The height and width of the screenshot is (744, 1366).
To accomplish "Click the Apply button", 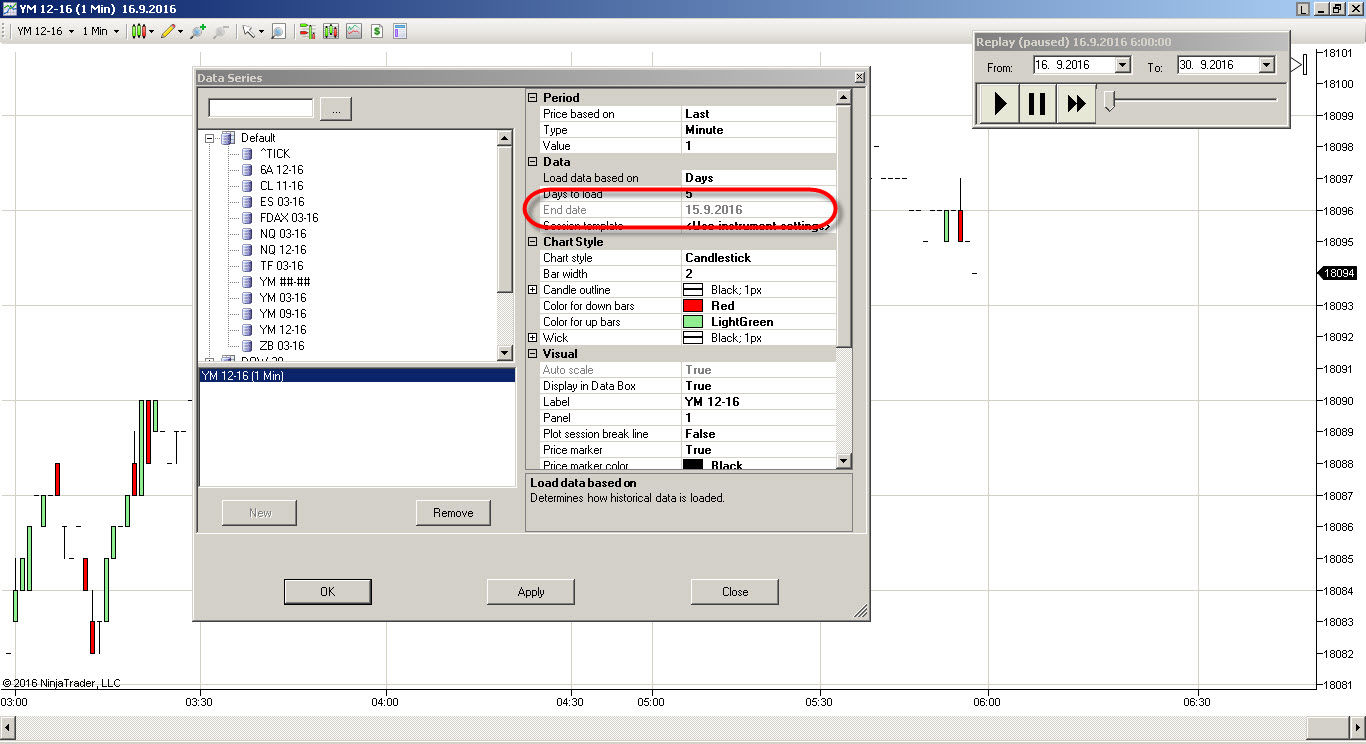I will pyautogui.click(x=531, y=592).
